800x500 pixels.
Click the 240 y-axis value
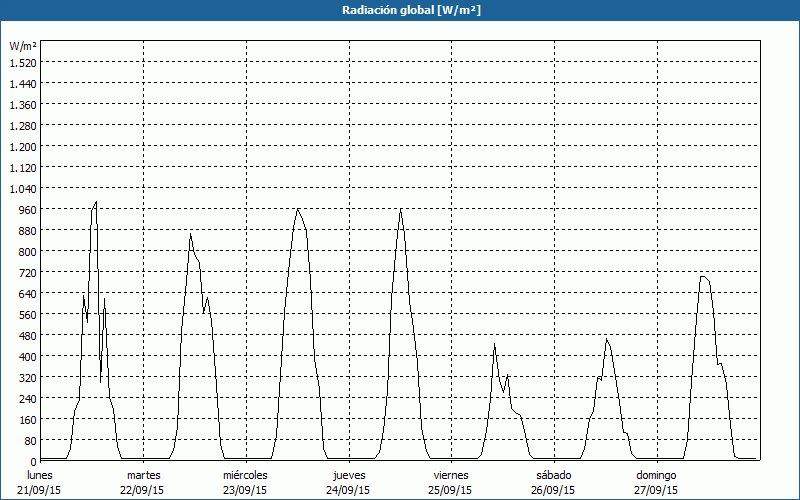coord(29,398)
